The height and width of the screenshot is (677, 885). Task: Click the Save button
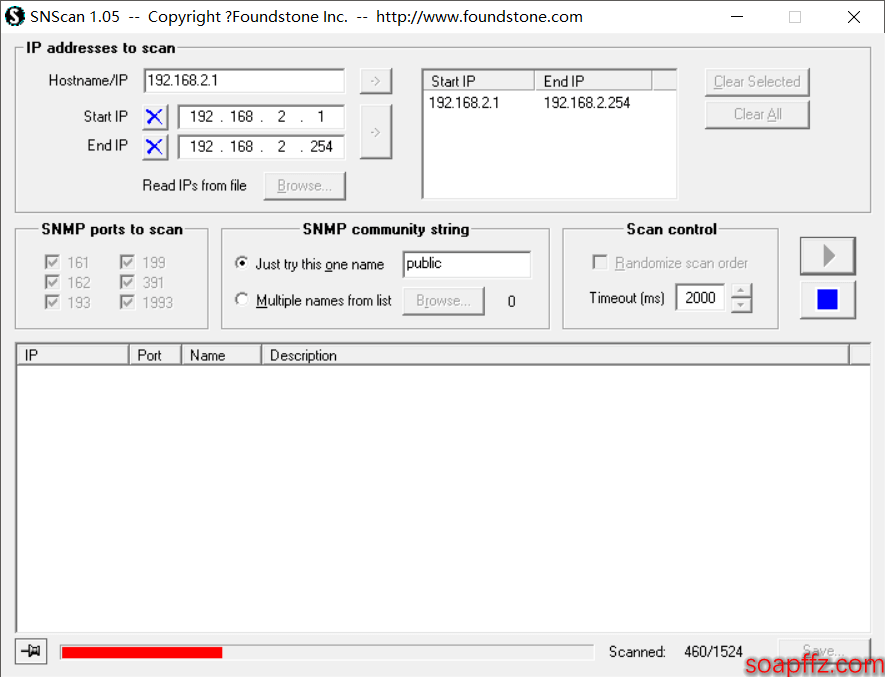(x=823, y=651)
